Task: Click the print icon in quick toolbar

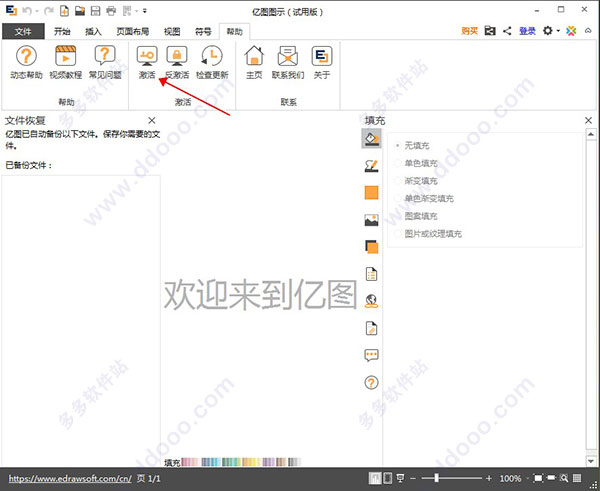Action: coord(111,11)
